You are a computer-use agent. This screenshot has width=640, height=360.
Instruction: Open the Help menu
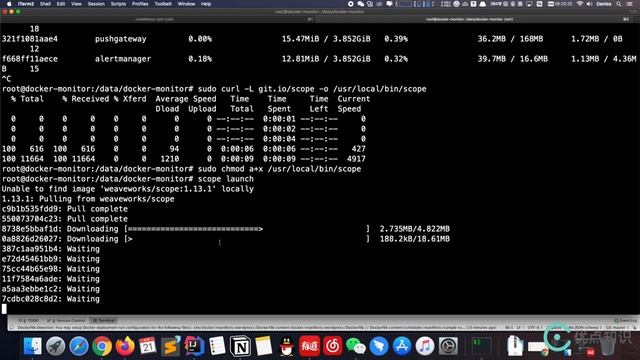click(206, 4)
